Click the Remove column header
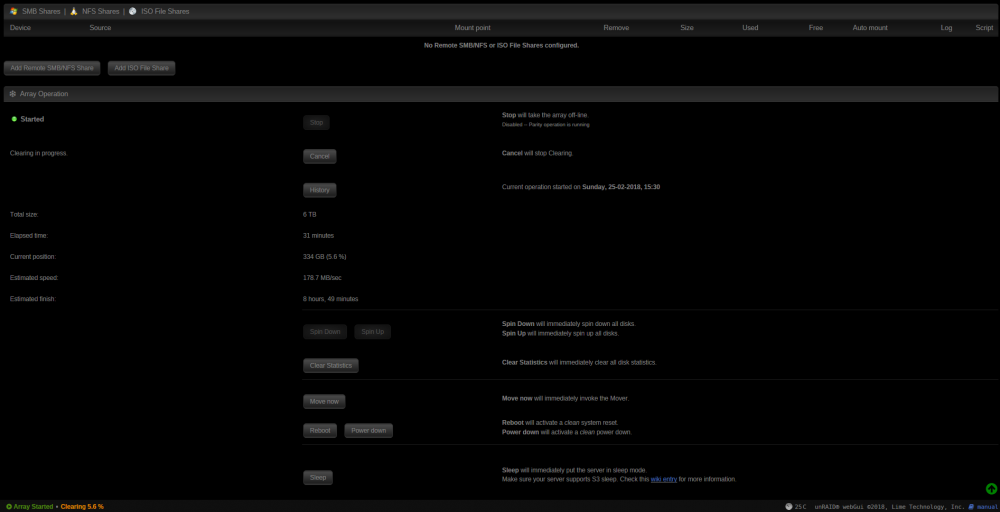Viewport: 1000px width, 512px height. coord(616,28)
